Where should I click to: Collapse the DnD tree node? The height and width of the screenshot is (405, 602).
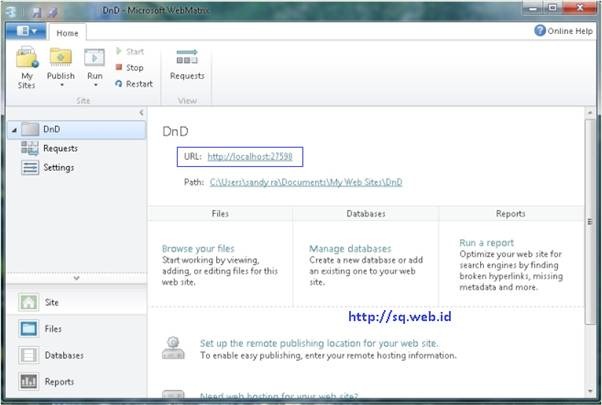[x=14, y=130]
